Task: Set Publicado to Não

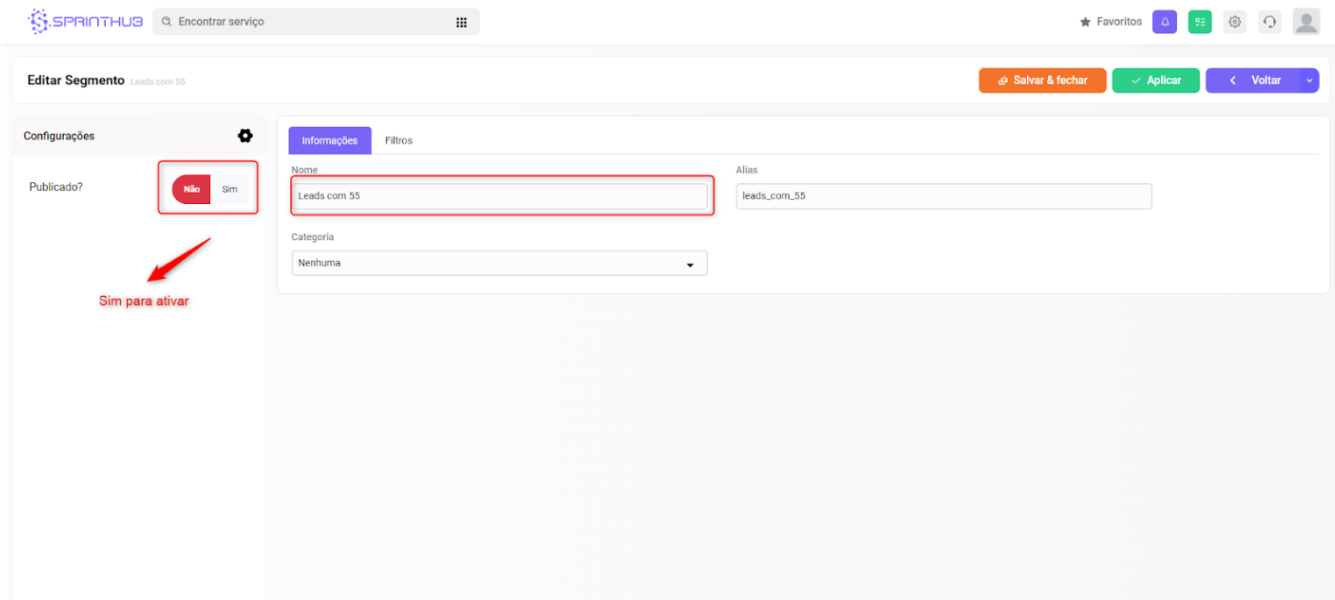Action: (191, 189)
